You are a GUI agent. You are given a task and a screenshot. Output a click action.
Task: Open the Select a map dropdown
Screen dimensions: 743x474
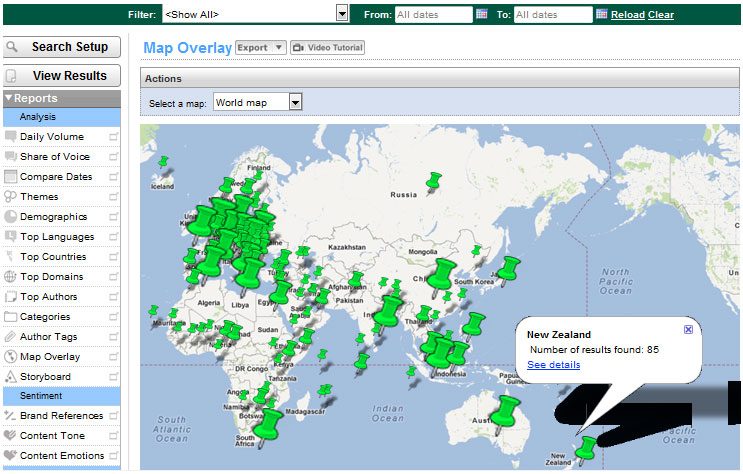(x=257, y=102)
